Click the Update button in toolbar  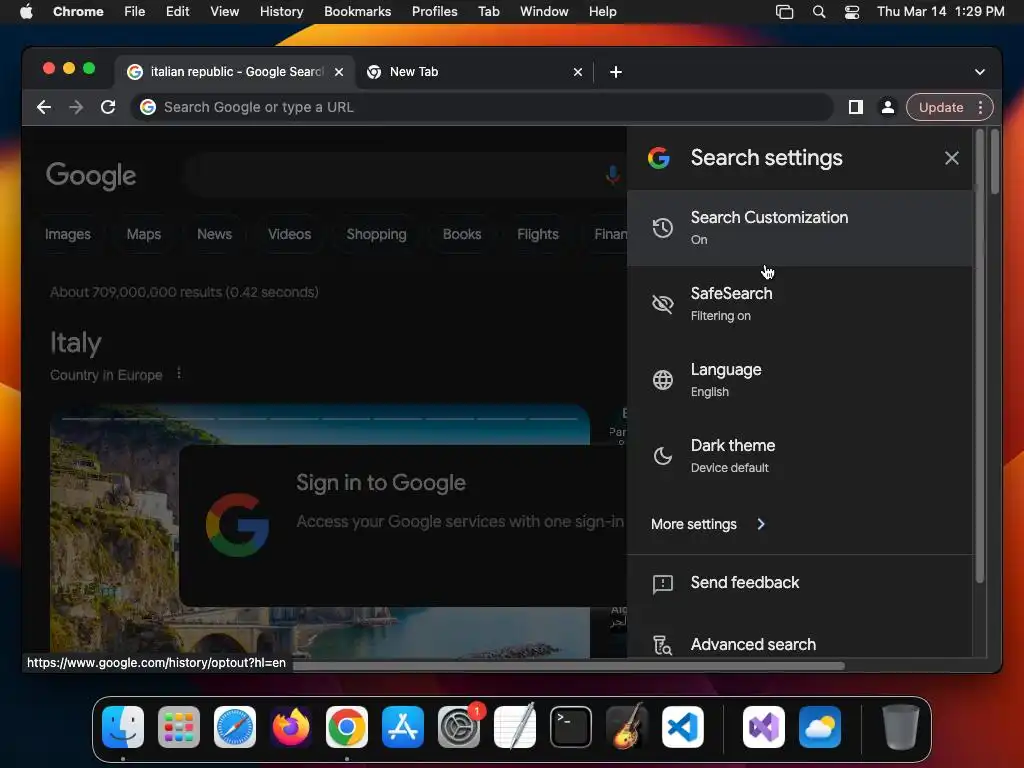[x=940, y=107]
